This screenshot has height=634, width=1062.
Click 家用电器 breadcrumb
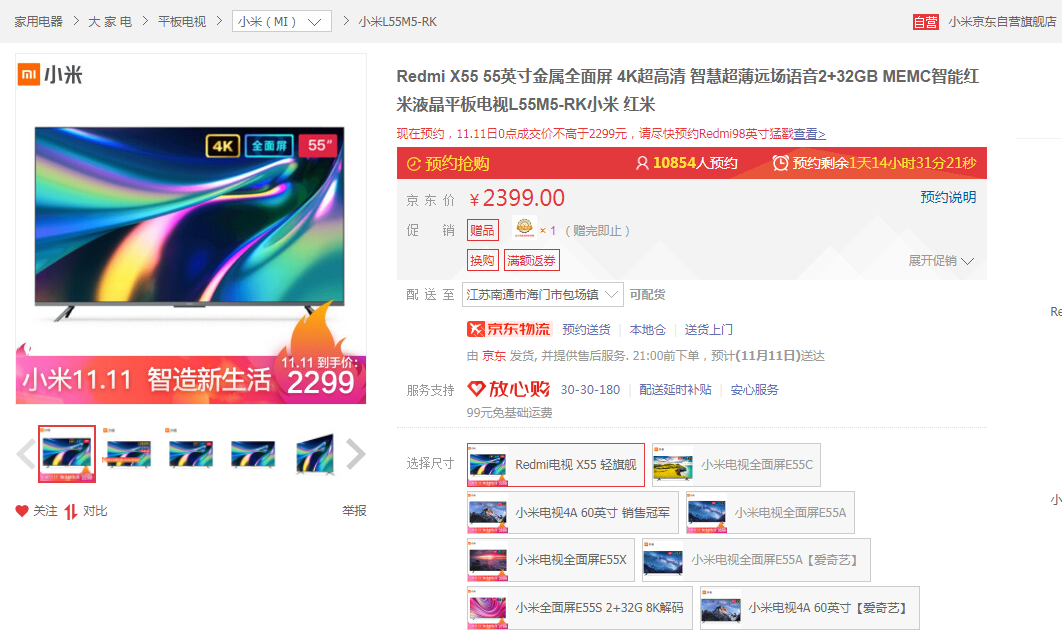[39, 22]
